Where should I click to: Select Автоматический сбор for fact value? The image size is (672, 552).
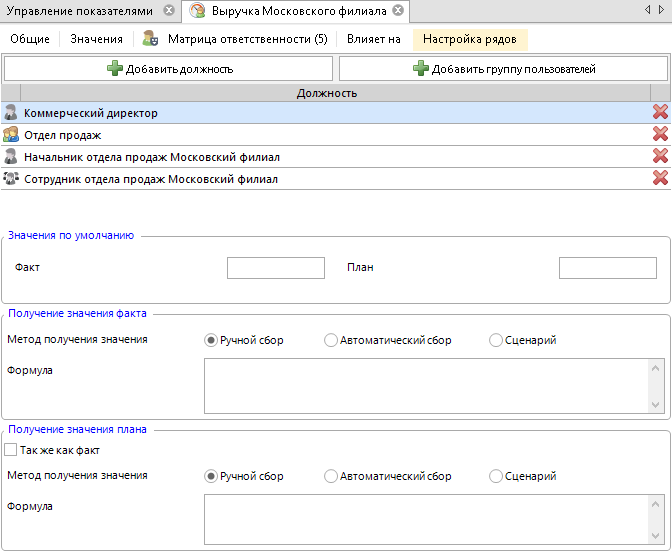[x=331, y=340]
